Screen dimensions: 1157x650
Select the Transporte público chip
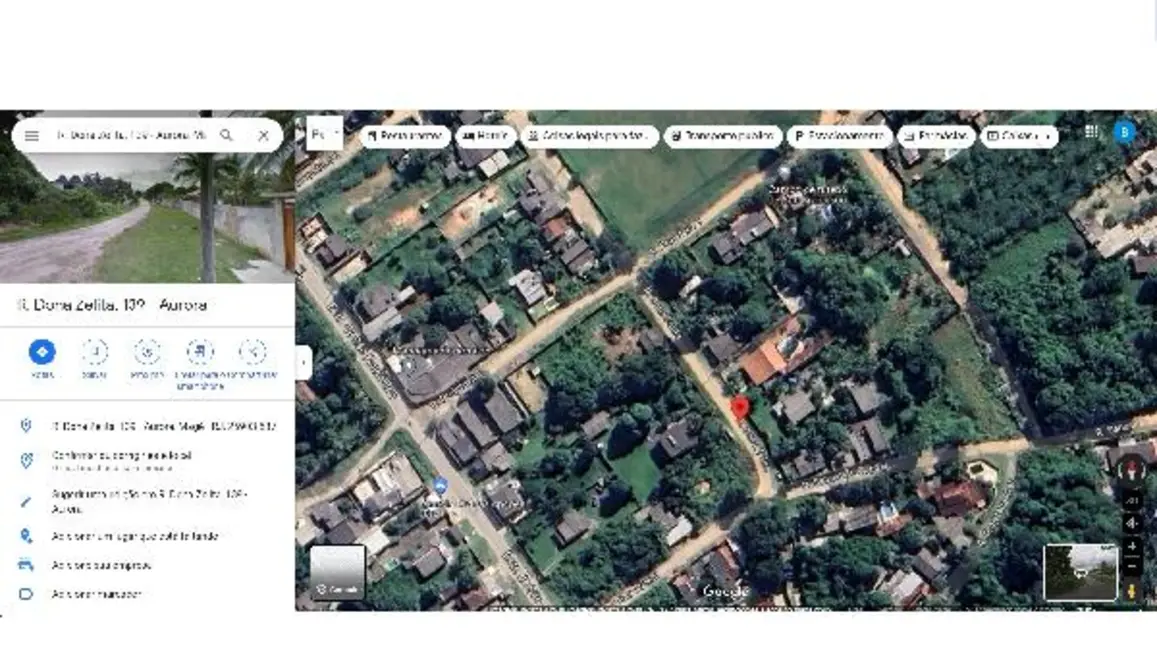point(723,135)
